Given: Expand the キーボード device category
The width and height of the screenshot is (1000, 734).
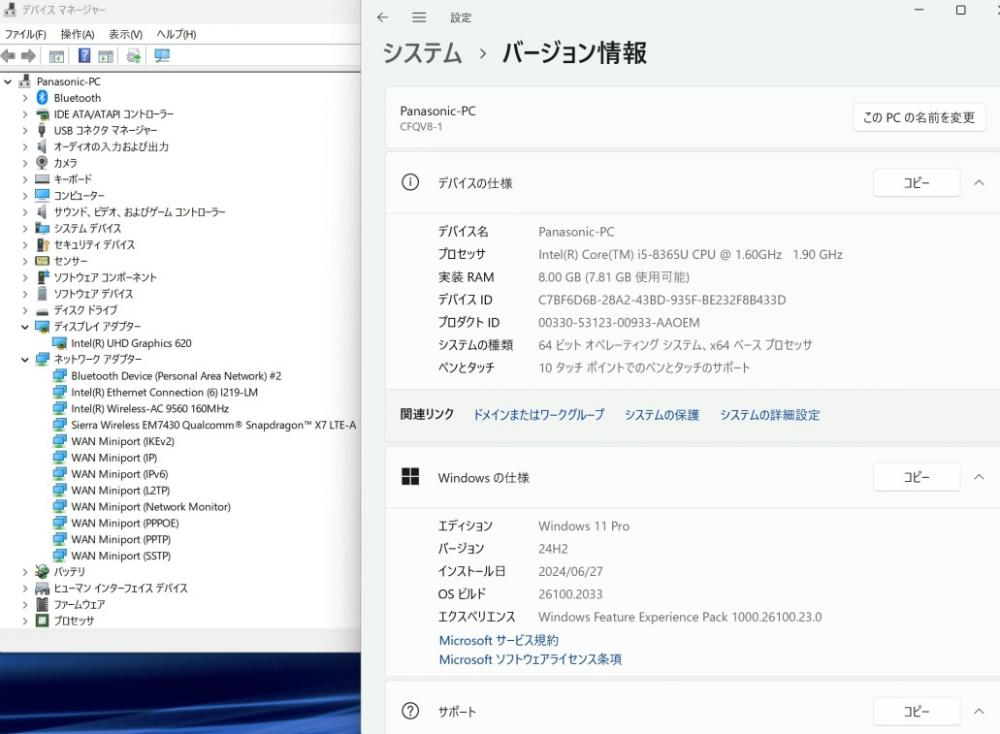Looking at the screenshot, I should [25, 179].
